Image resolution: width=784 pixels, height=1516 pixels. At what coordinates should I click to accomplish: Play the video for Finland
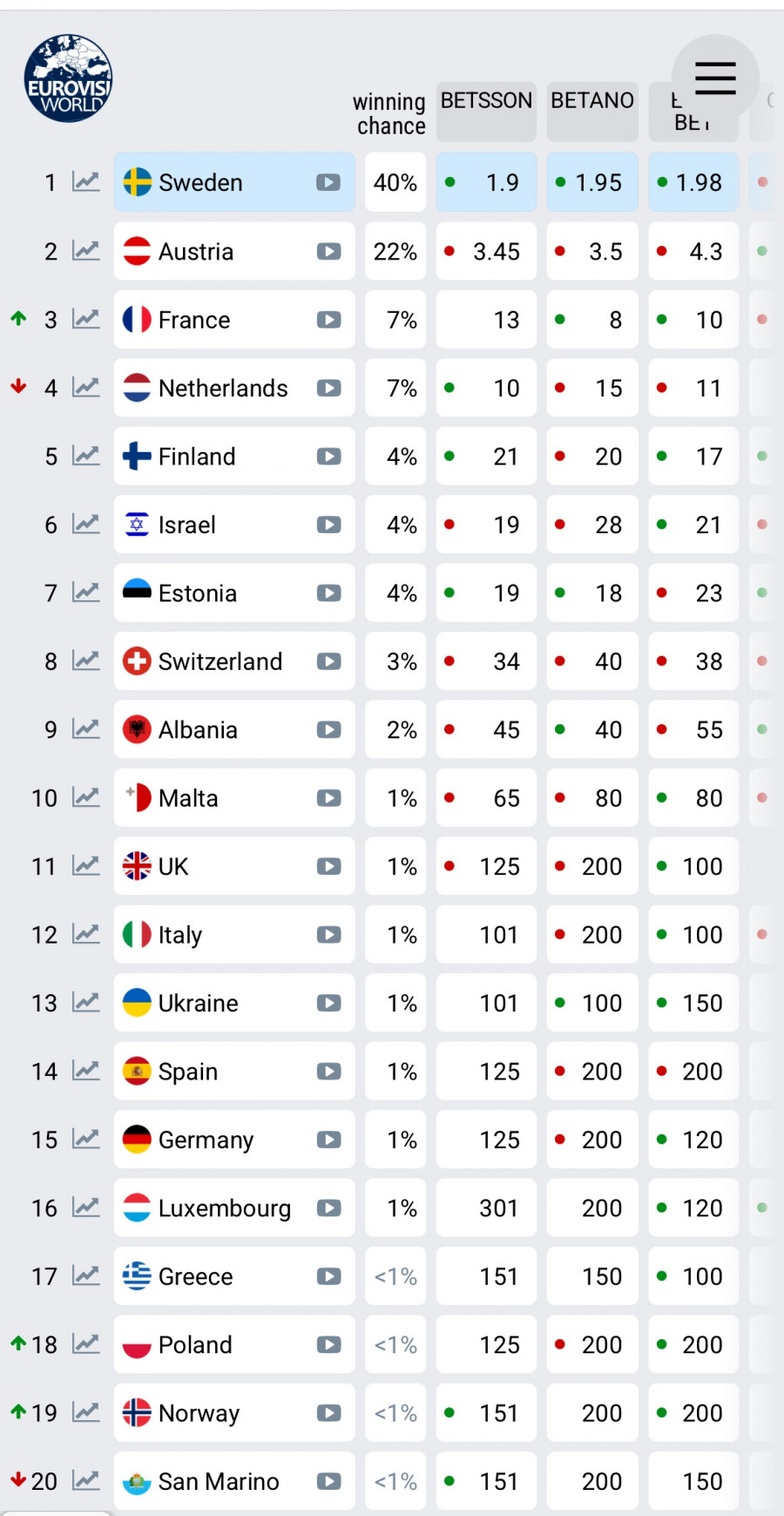pyautogui.click(x=328, y=457)
